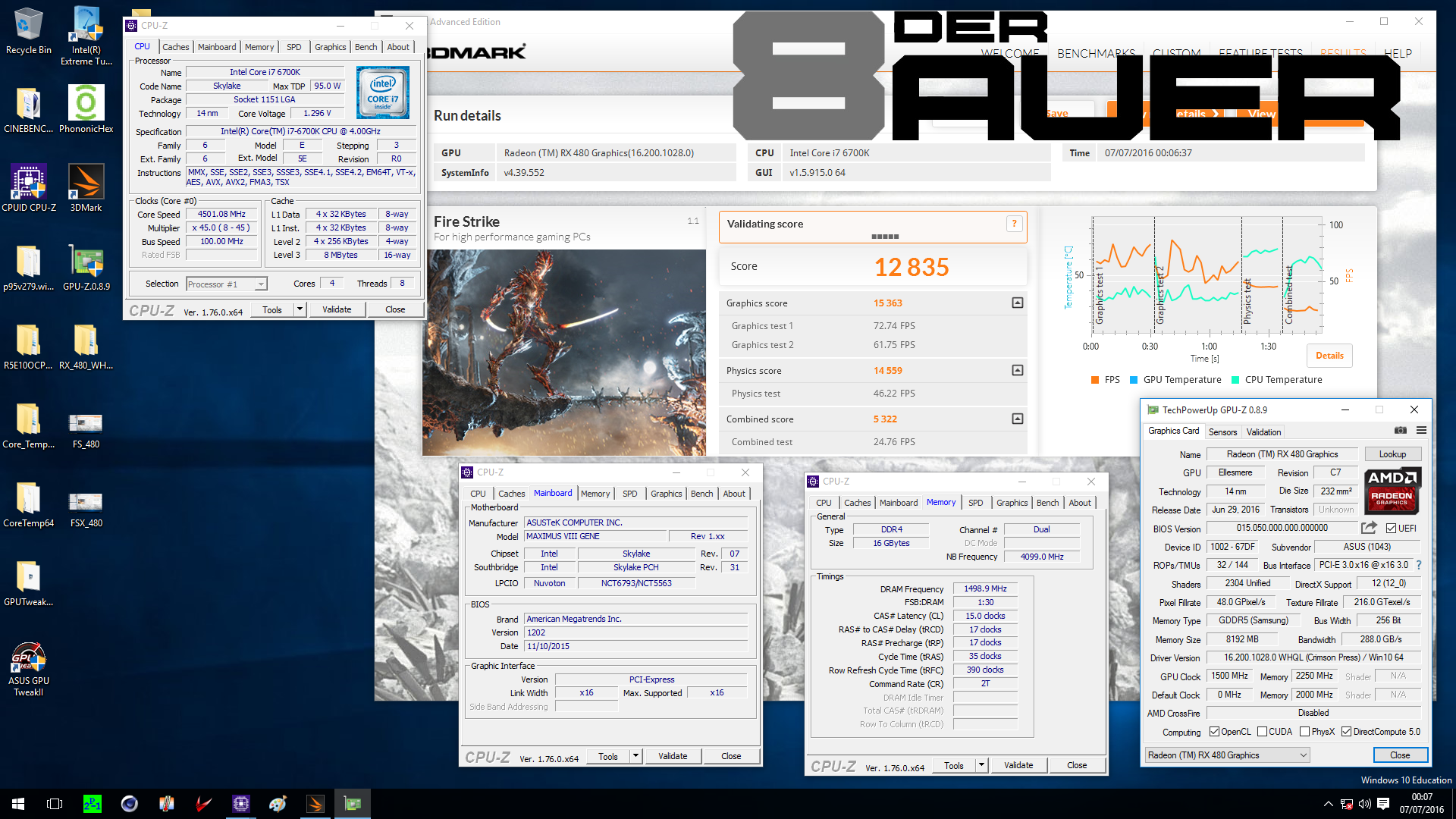Screen dimensions: 1456x819
Task: Click the BIOS version share icon
Action: point(1369,528)
